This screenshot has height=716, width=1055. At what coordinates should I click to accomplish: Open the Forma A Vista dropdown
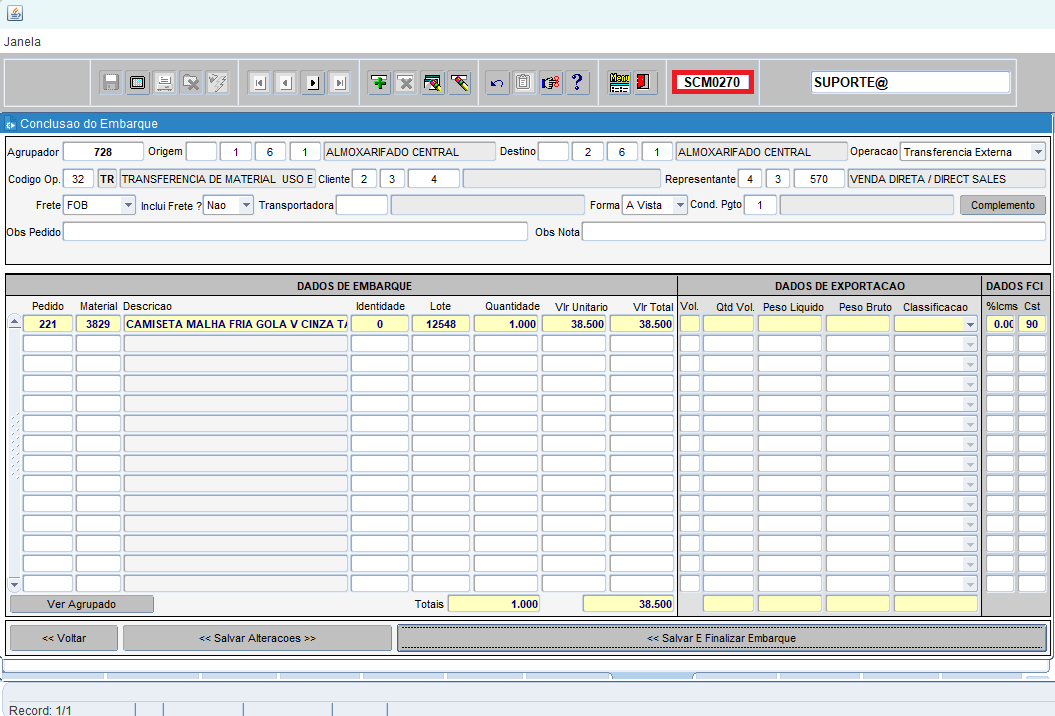tap(680, 205)
